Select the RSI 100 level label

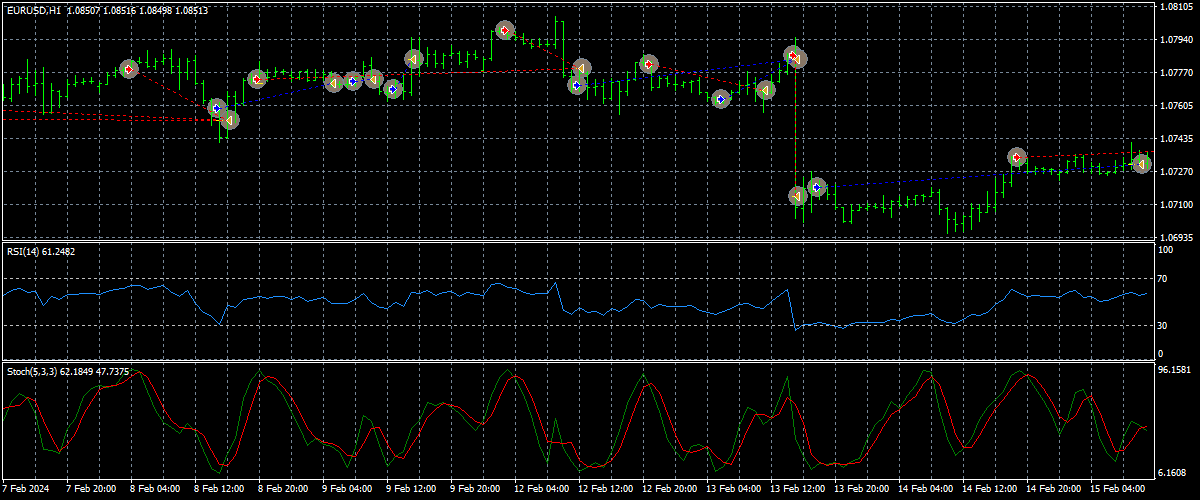[x=1167, y=250]
